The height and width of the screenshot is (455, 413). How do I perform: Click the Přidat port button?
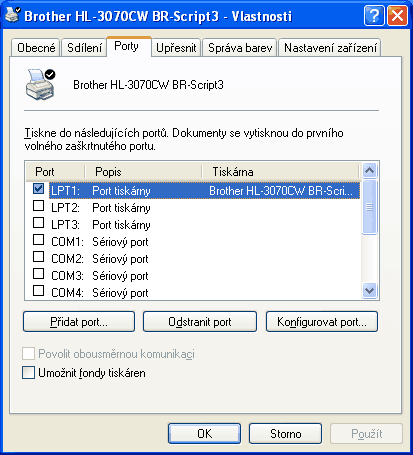tap(79, 322)
